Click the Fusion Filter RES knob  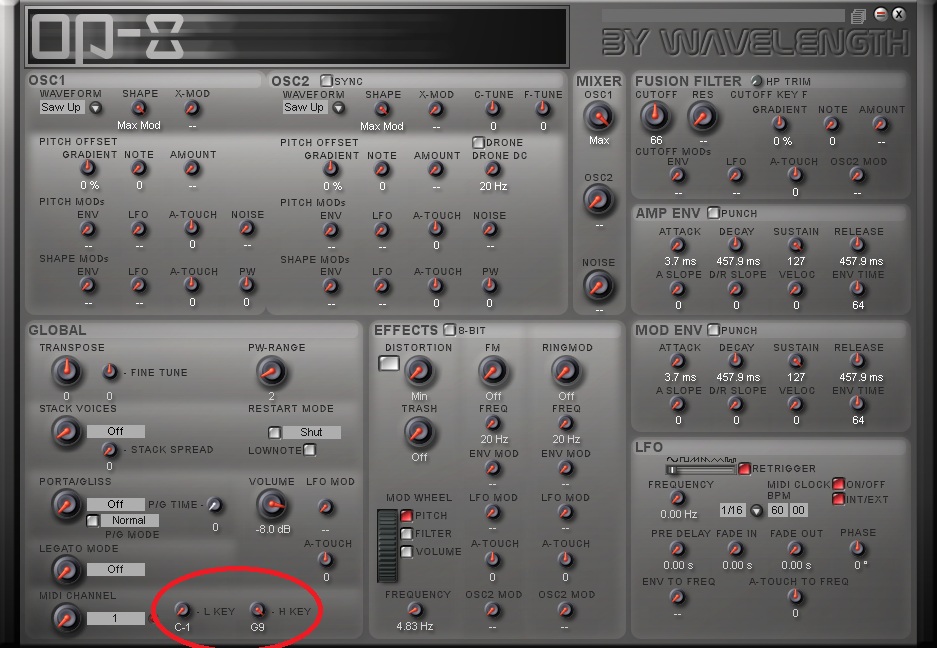pyautogui.click(x=702, y=117)
